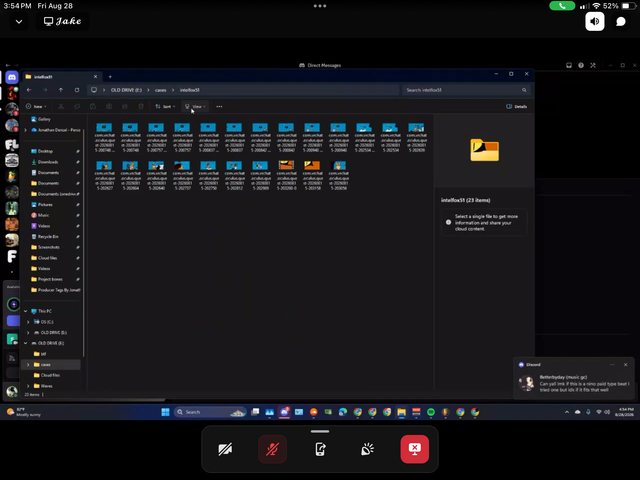The width and height of the screenshot is (640, 480).
Task: Select the last thumbnail ending 5-203056
Action: point(339,176)
